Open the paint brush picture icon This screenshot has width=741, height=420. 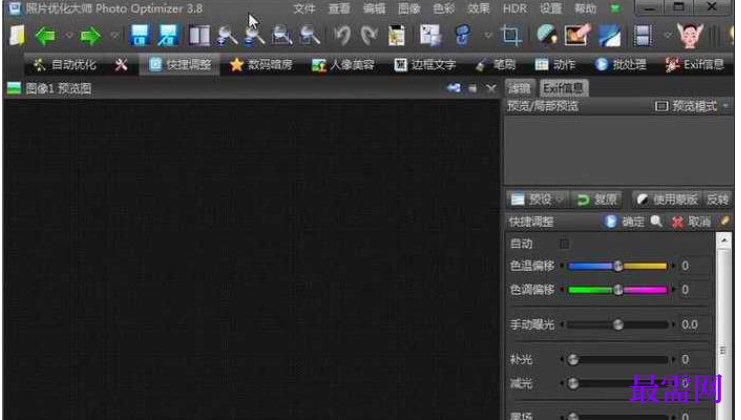point(577,35)
